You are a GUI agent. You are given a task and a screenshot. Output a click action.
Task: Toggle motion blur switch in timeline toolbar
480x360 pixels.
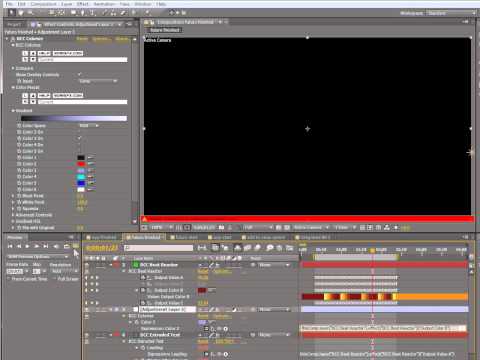[257, 248]
